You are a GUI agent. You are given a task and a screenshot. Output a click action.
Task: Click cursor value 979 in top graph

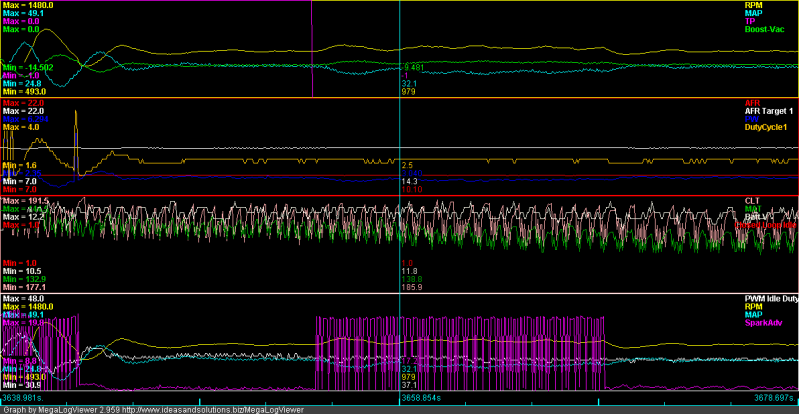408,92
